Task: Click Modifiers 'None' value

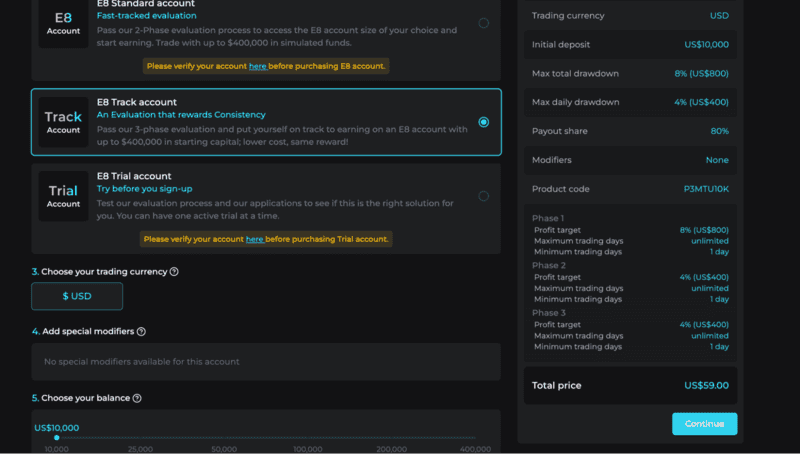Action: click(x=717, y=160)
